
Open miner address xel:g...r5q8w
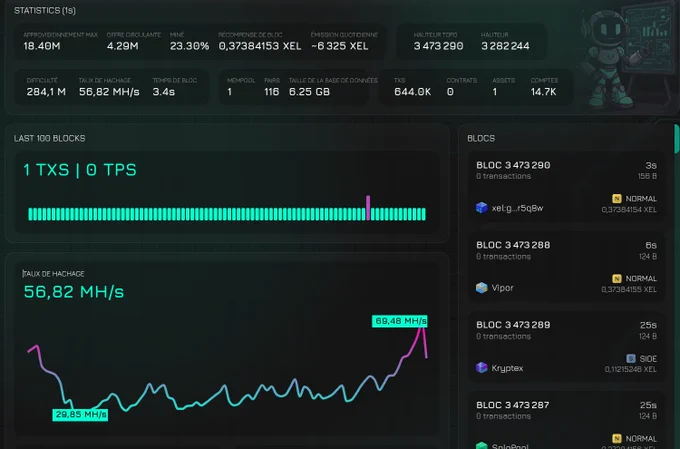click(517, 208)
